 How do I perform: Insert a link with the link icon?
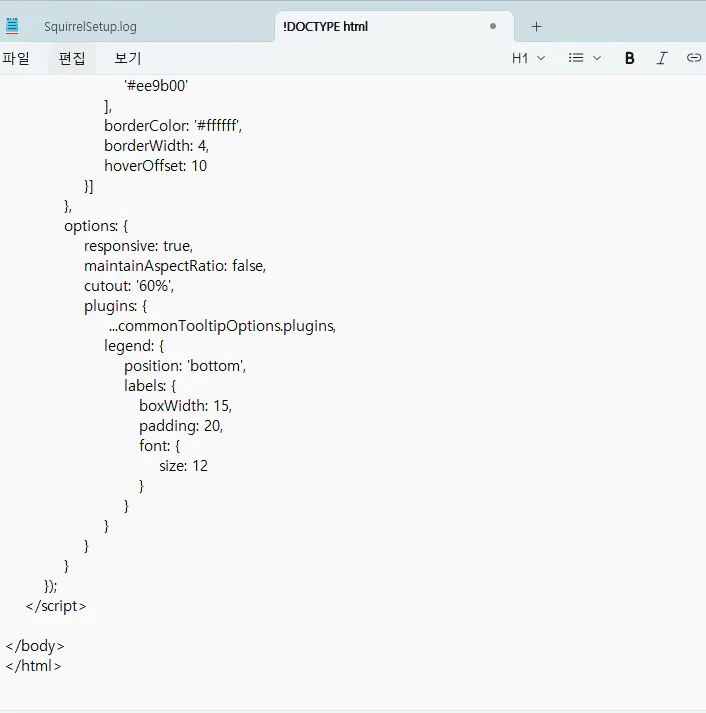click(x=694, y=58)
